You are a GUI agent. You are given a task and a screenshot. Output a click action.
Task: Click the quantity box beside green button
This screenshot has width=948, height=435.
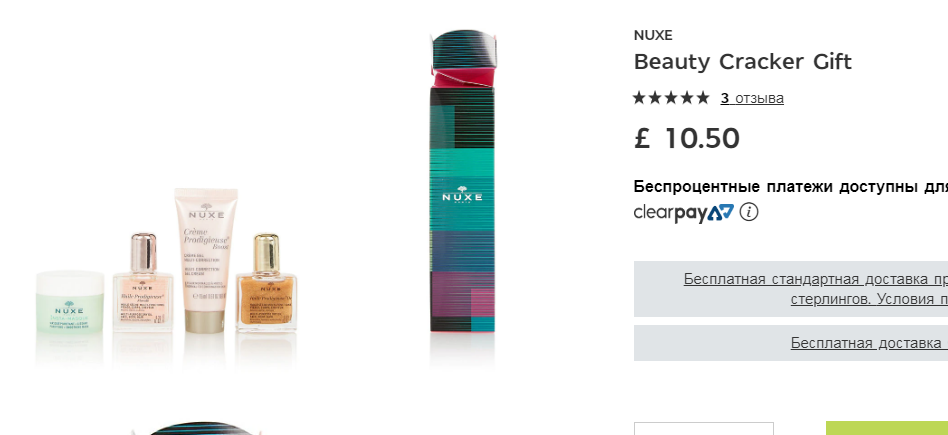point(704,428)
